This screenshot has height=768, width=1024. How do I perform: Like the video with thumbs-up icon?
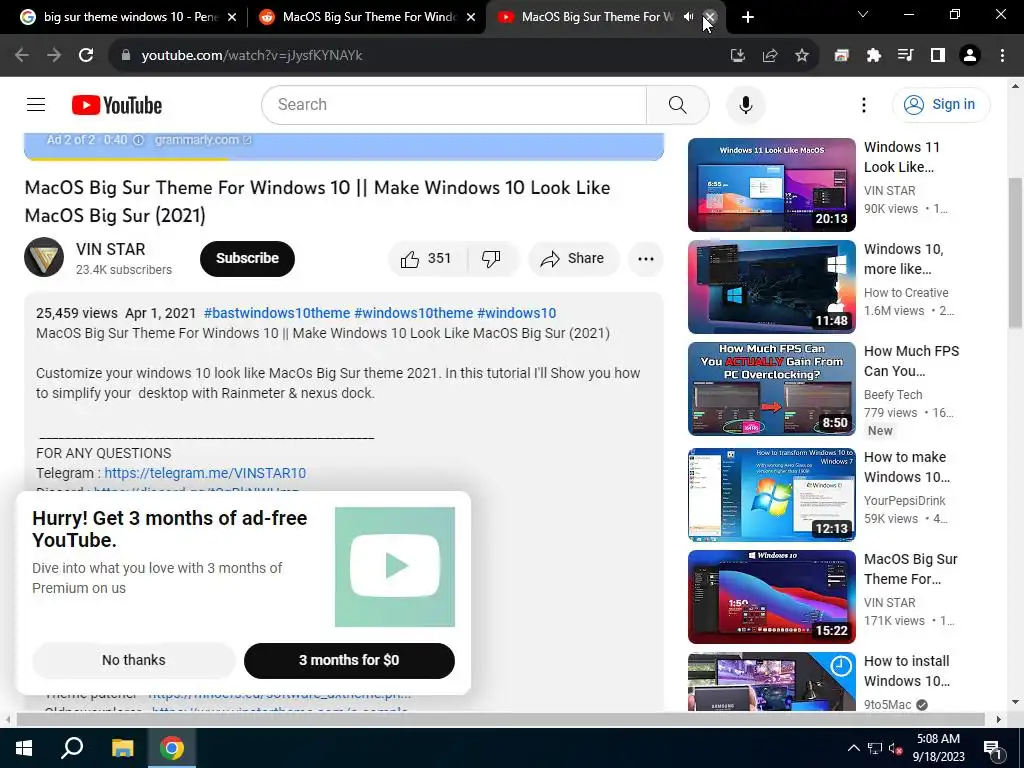427,259
